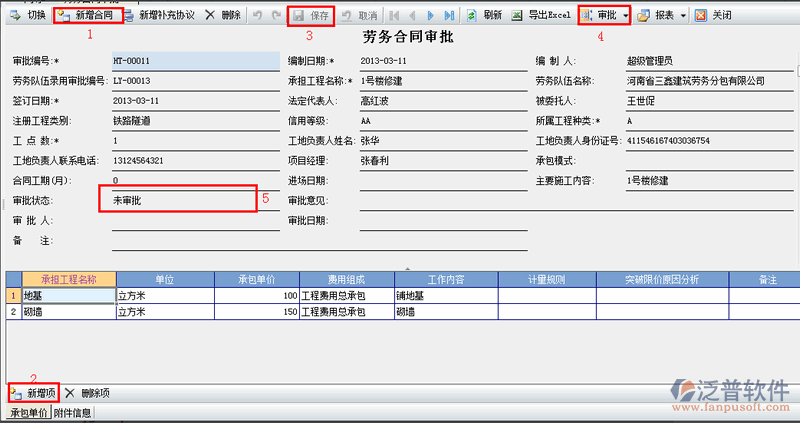Click the 工点数 field
This screenshot has height=423, width=800.
(196, 141)
